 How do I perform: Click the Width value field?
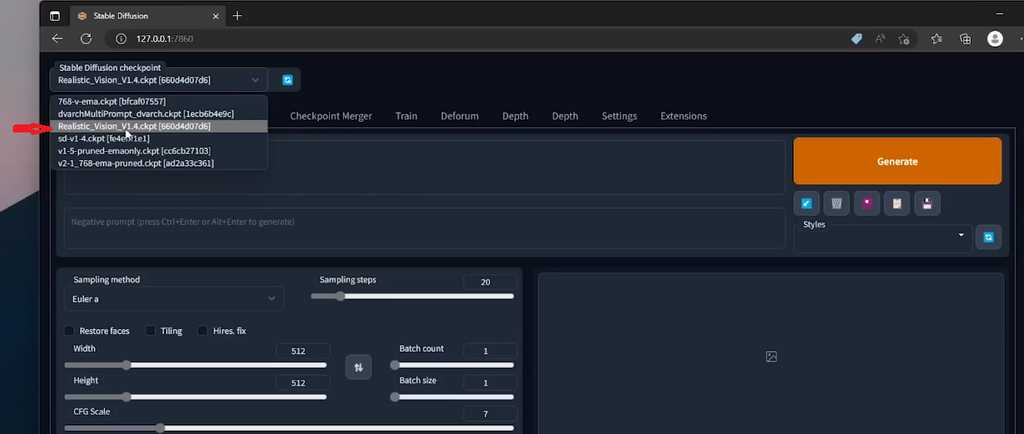[x=302, y=351]
